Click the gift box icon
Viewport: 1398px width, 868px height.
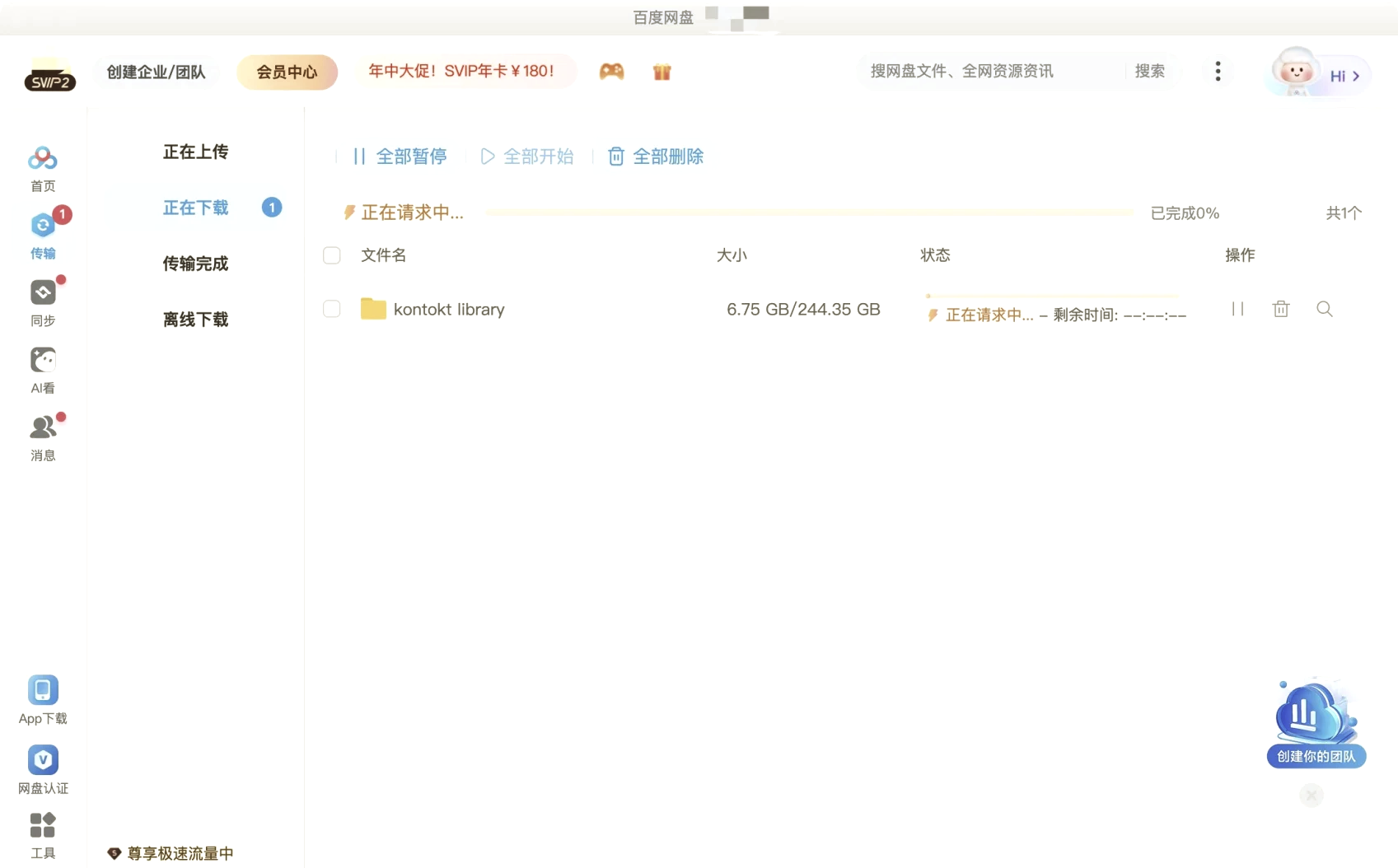(x=662, y=72)
